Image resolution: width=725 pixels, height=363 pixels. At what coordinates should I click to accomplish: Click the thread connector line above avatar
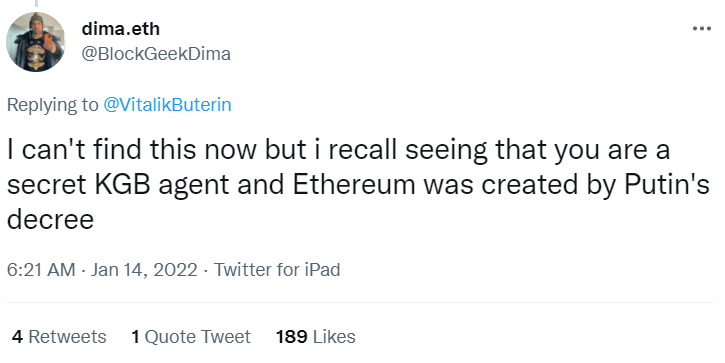tap(36, 3)
